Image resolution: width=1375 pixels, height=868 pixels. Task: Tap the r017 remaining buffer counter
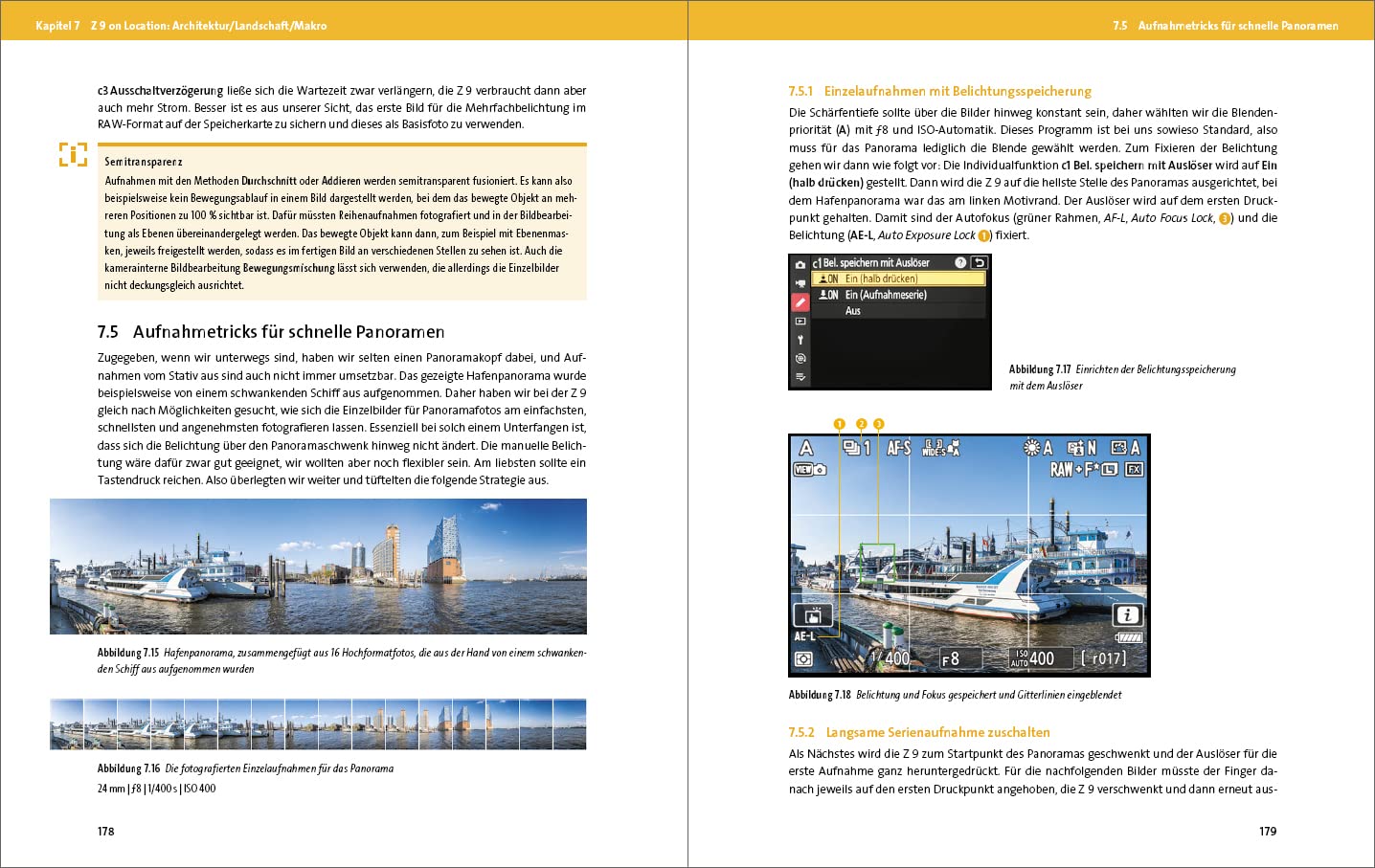tap(1103, 658)
